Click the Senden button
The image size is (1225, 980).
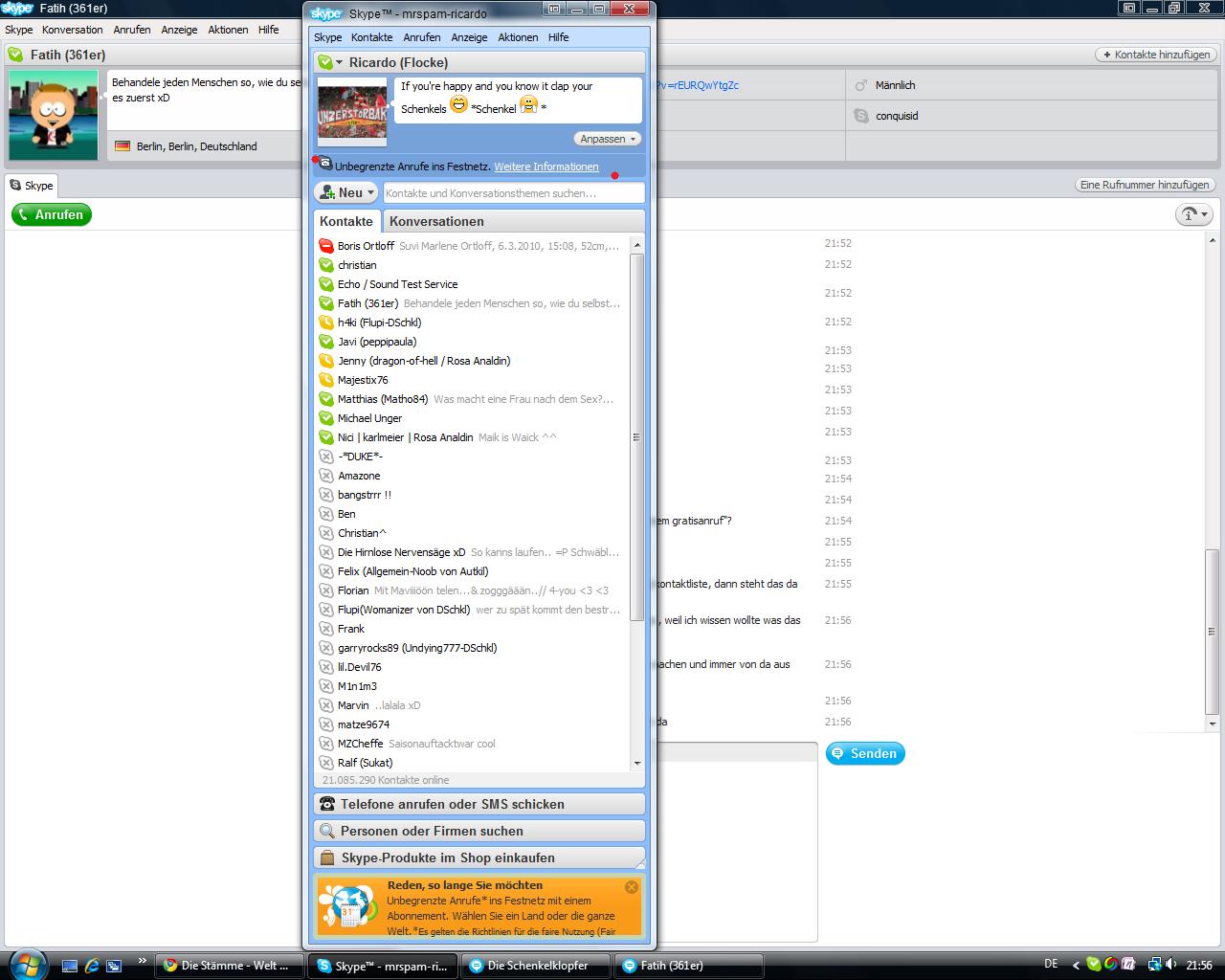click(865, 753)
